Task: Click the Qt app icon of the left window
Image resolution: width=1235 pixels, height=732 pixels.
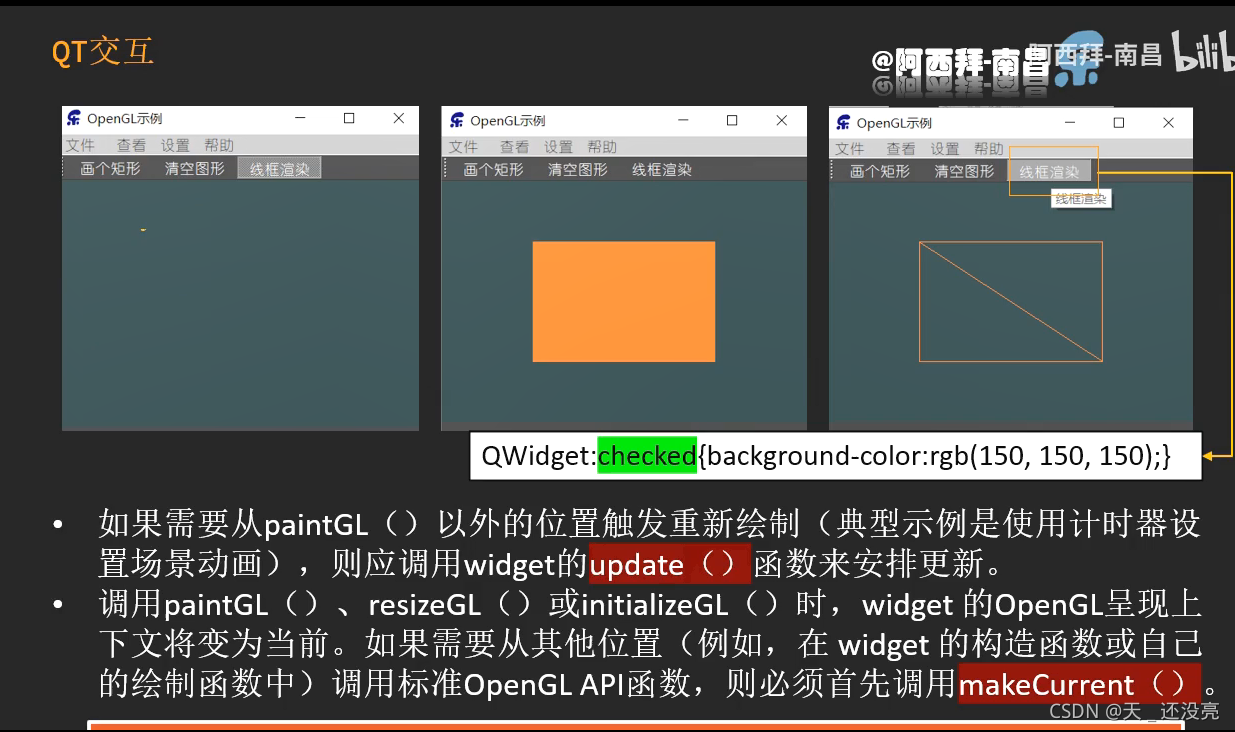Action: click(74, 118)
